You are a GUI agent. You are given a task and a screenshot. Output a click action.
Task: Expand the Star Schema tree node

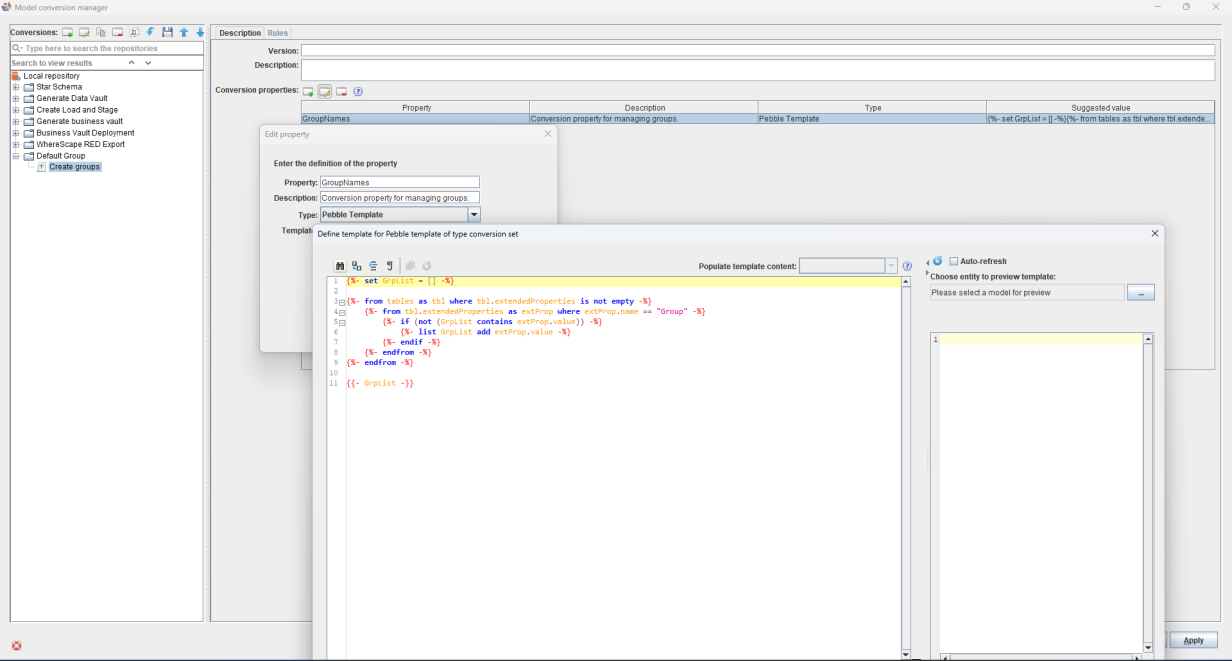(x=16, y=87)
